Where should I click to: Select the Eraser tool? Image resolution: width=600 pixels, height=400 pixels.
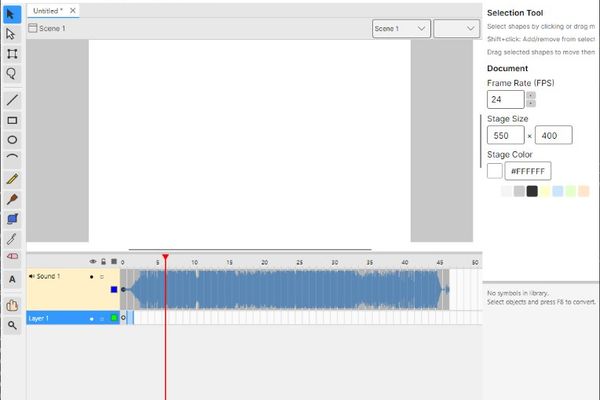point(12,256)
